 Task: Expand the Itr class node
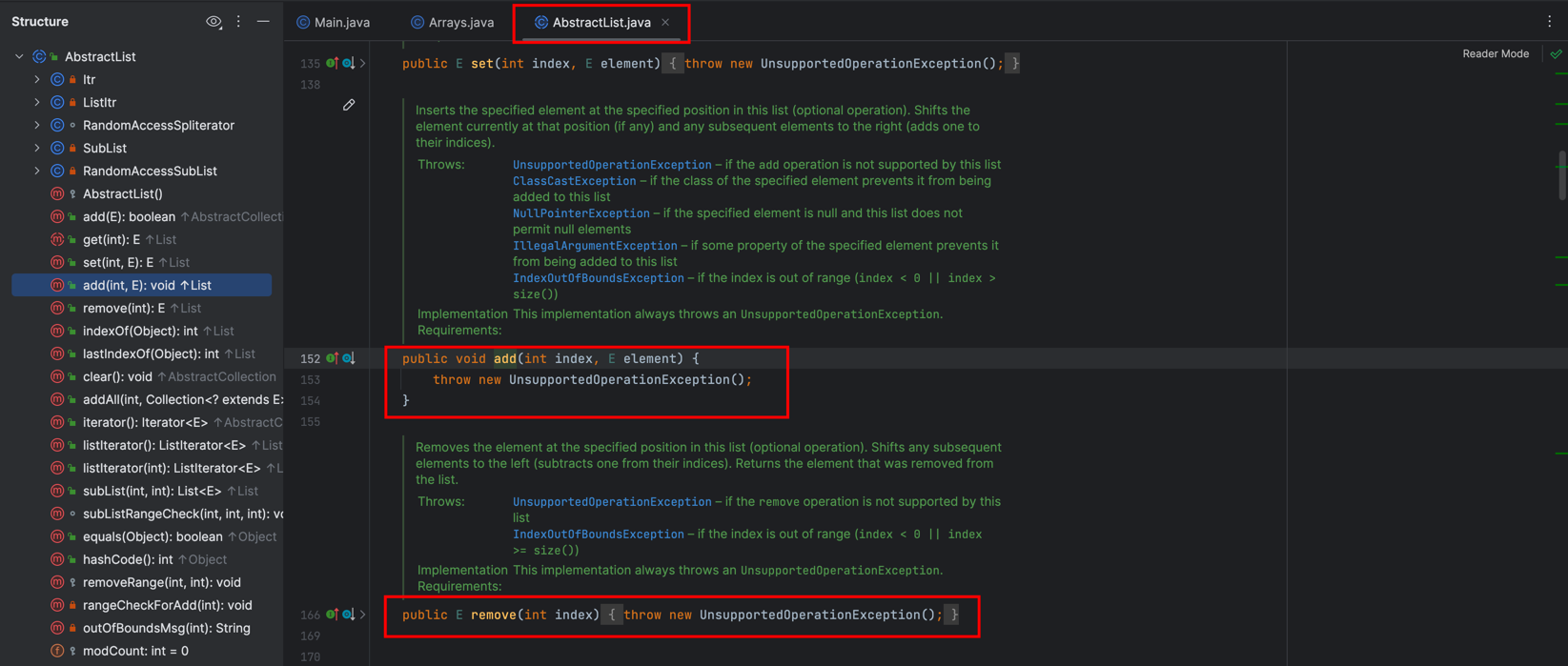[x=37, y=79]
